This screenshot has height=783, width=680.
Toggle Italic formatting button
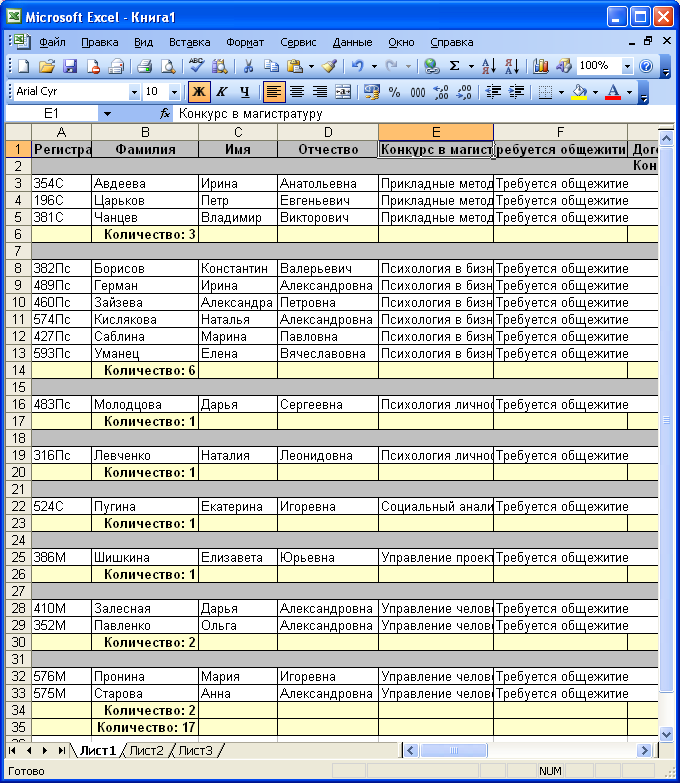click(221, 92)
